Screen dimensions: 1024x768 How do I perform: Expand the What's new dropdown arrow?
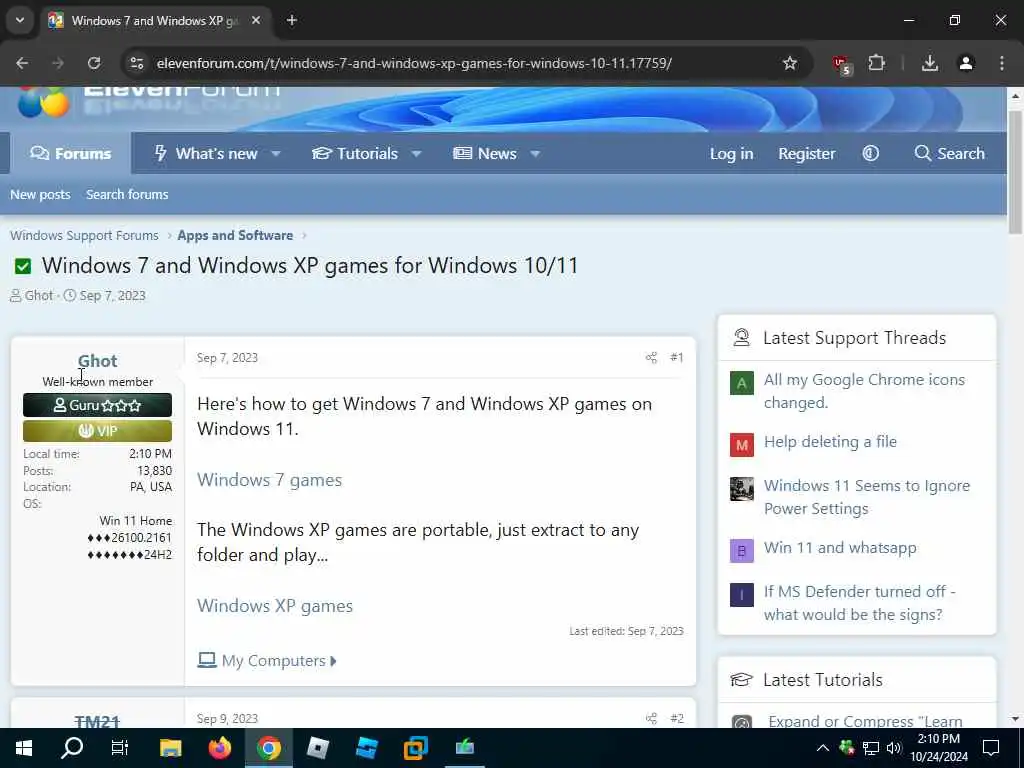(276, 154)
